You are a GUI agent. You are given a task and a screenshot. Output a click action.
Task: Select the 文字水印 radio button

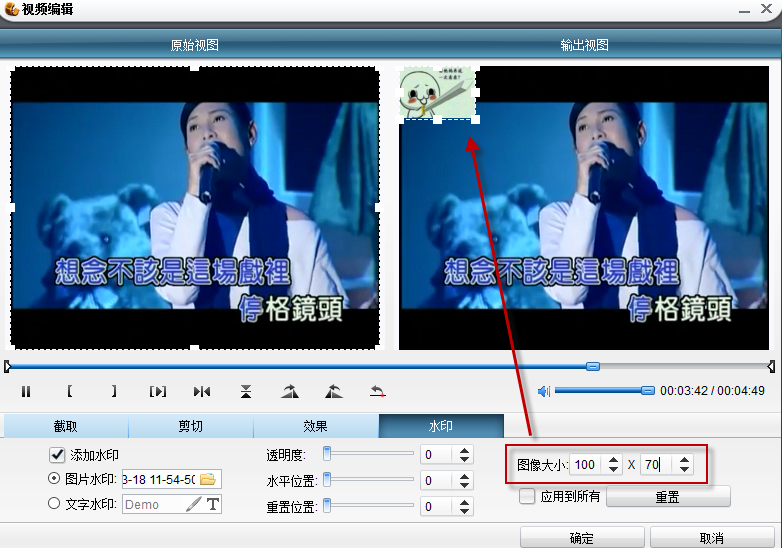(54, 504)
